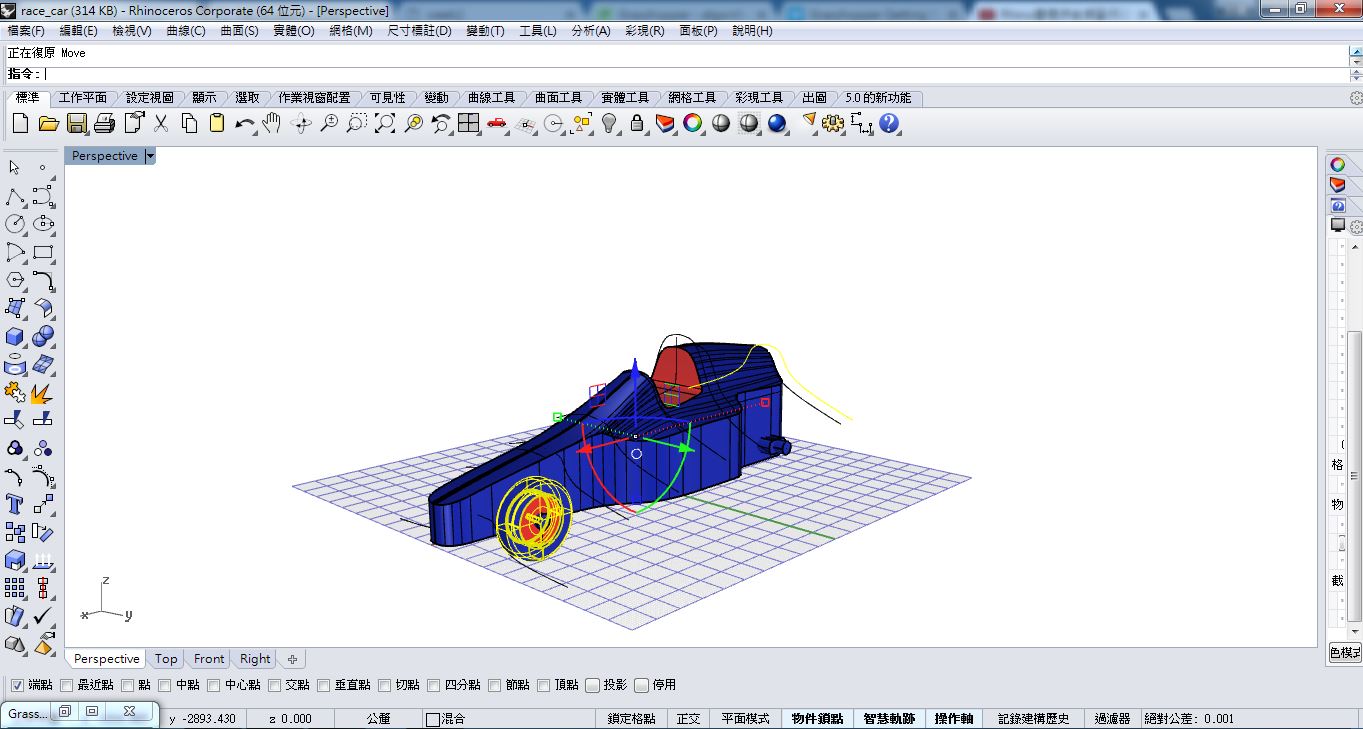
Task: Click the Undo arrow icon
Action: tap(244, 123)
